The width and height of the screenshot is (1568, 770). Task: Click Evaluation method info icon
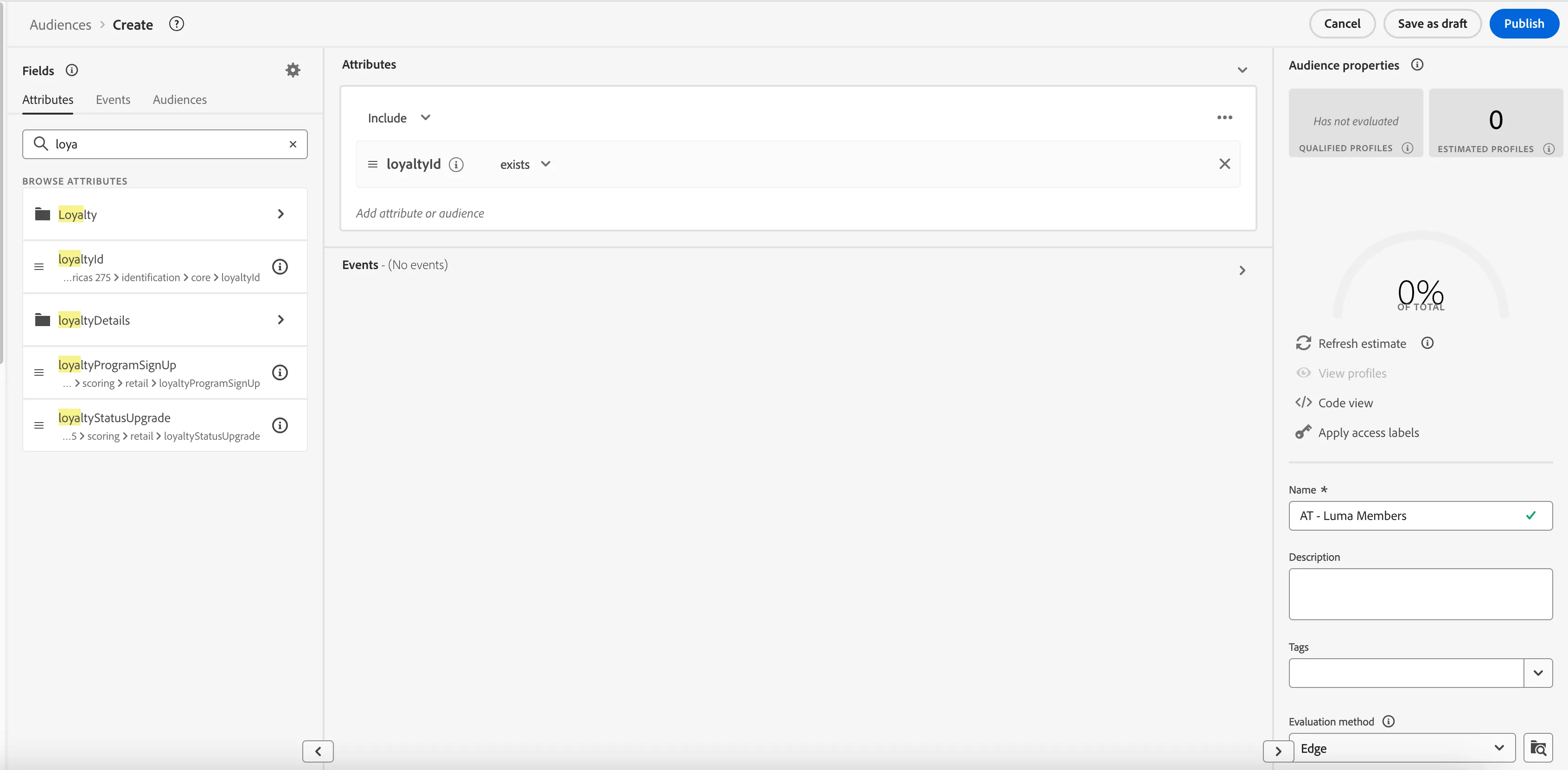click(1389, 721)
